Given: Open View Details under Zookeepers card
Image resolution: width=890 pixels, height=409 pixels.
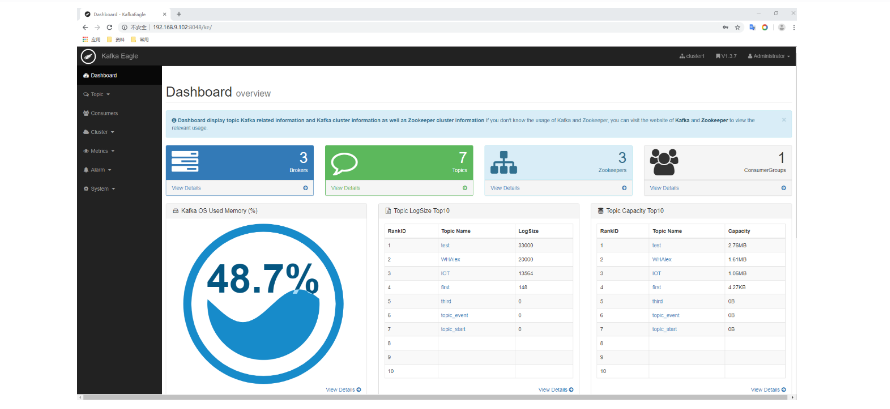Looking at the screenshot, I should point(505,188).
